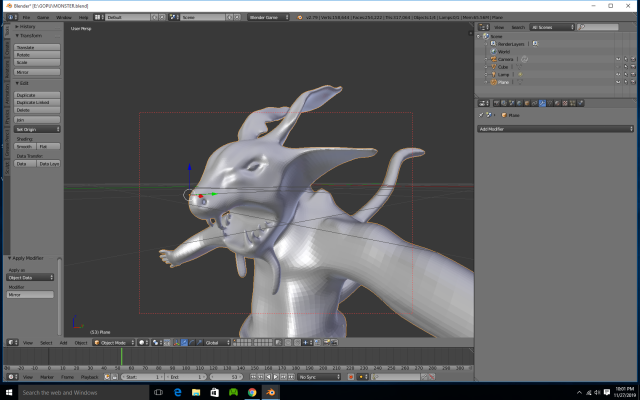Viewport: 640px width, 400px height.
Task: Click the Rotate button
Action: coord(37,55)
